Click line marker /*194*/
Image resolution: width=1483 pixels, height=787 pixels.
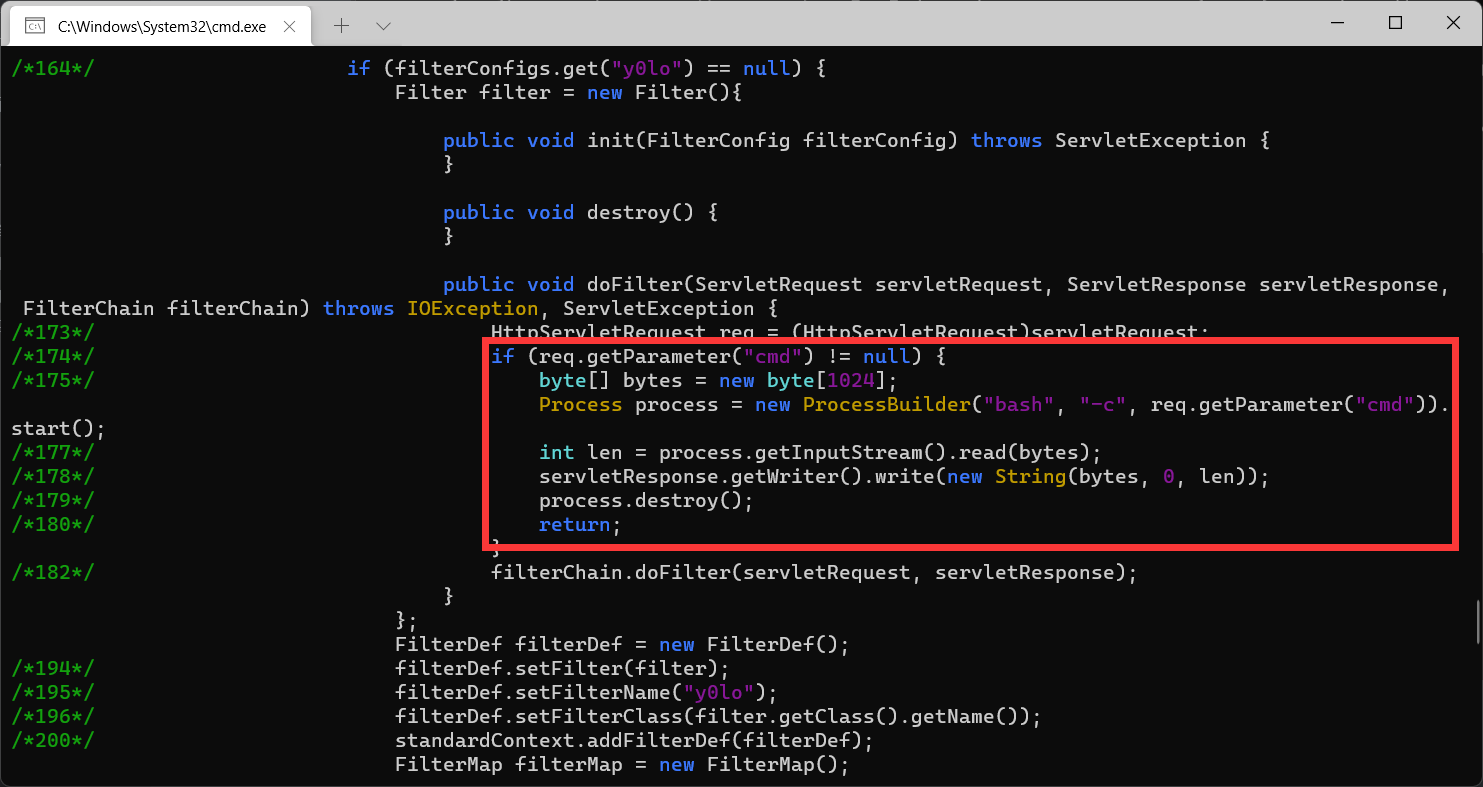53,669
